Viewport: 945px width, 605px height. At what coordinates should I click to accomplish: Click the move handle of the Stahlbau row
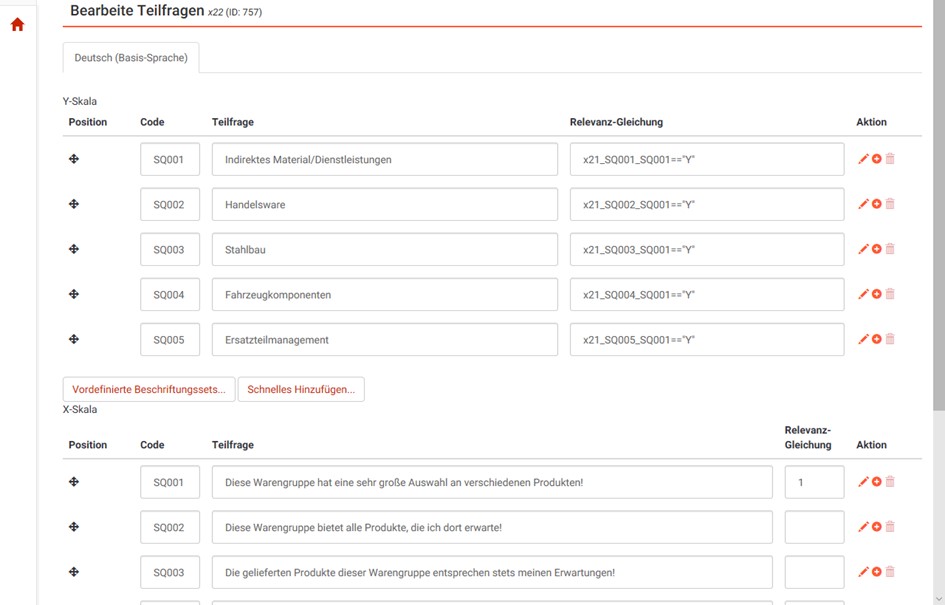[x=74, y=249]
